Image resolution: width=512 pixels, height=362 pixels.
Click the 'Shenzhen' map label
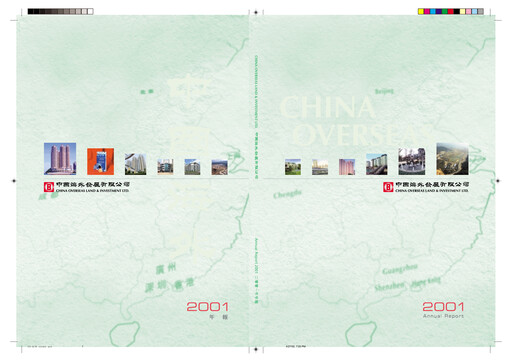tap(389, 286)
